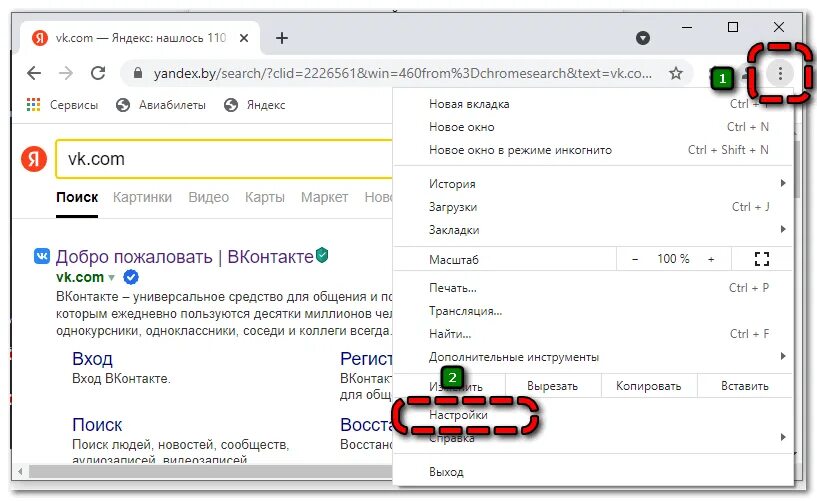Click the padlock site info icon
The height and width of the screenshot is (501, 817).
coord(138,73)
